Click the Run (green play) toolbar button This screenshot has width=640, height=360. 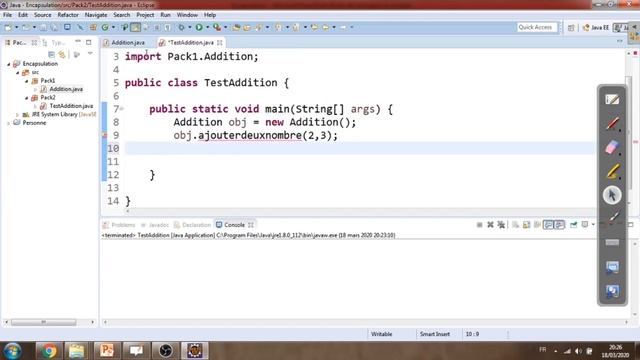click(199, 27)
